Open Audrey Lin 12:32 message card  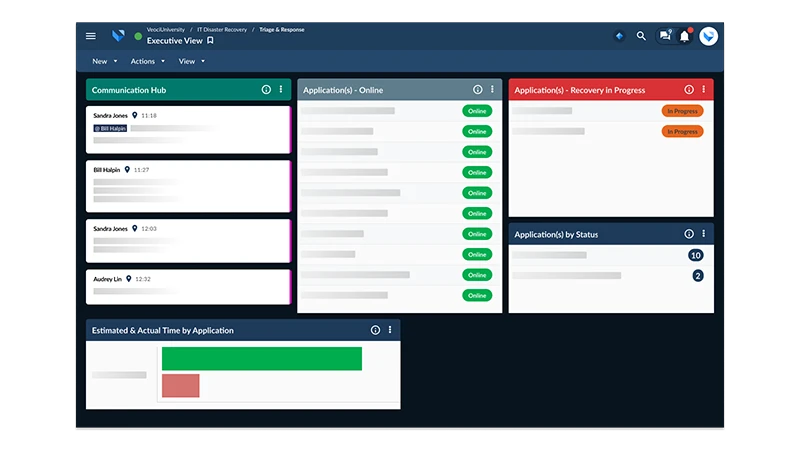click(188, 287)
